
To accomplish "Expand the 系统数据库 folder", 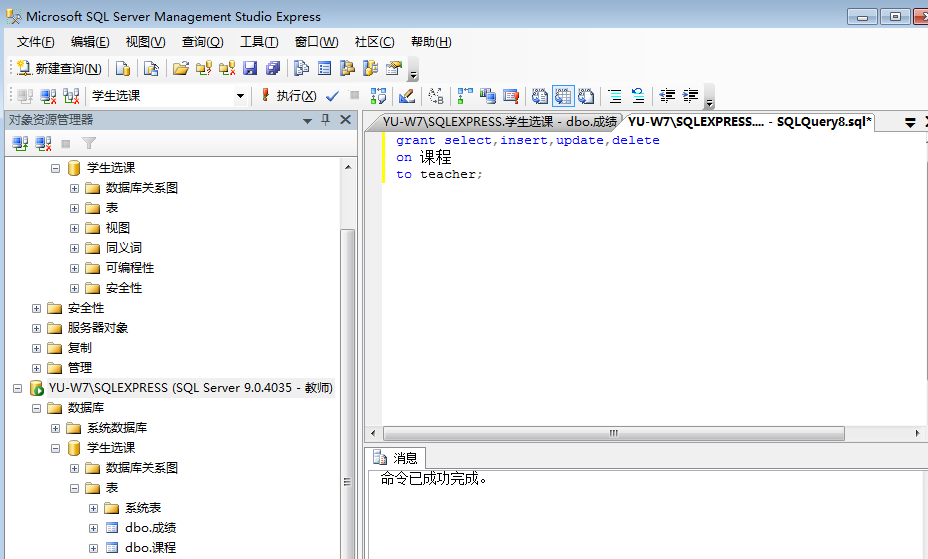I will point(56,428).
